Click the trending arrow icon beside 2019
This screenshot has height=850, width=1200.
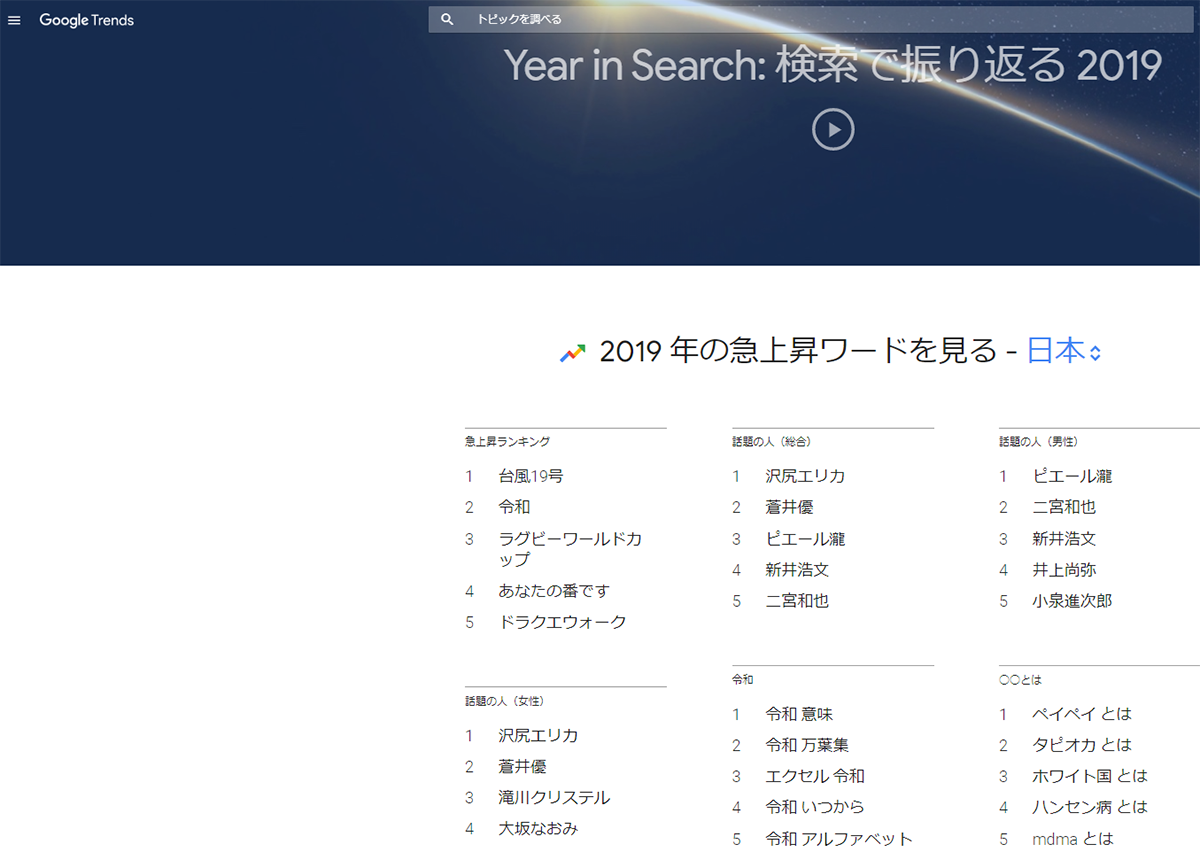(x=572, y=352)
